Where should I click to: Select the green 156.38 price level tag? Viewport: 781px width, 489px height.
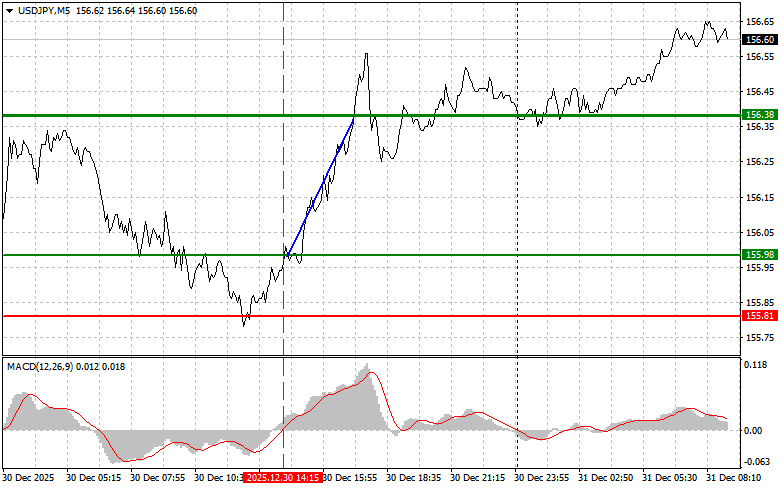point(759,116)
